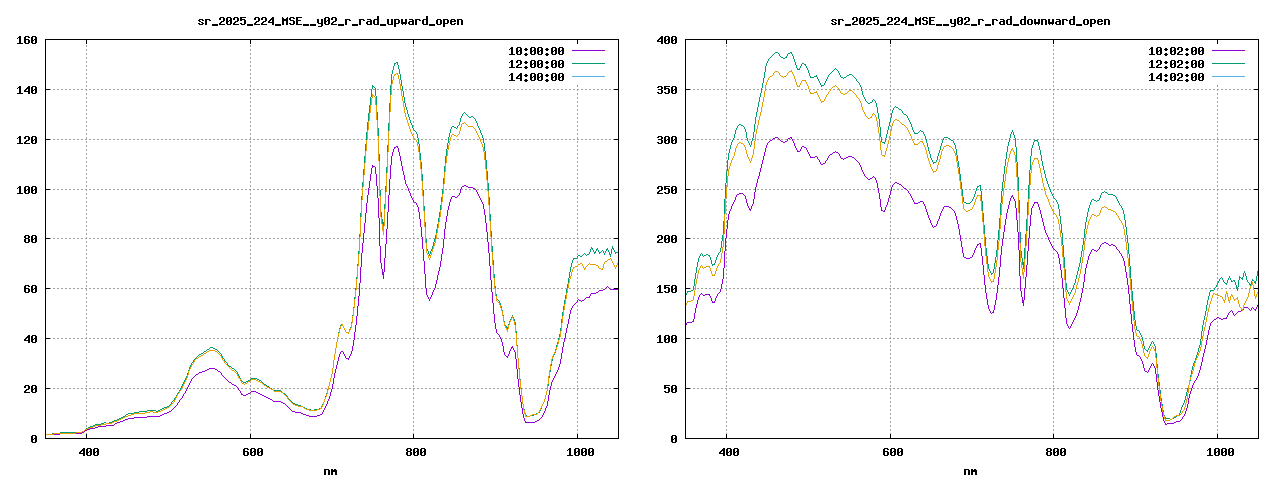Click the right plot title sr_2025_224_MSE__y02_r_rad_downward_open
This screenshot has width=1280, height=480.
pyautogui.click(x=970, y=21)
